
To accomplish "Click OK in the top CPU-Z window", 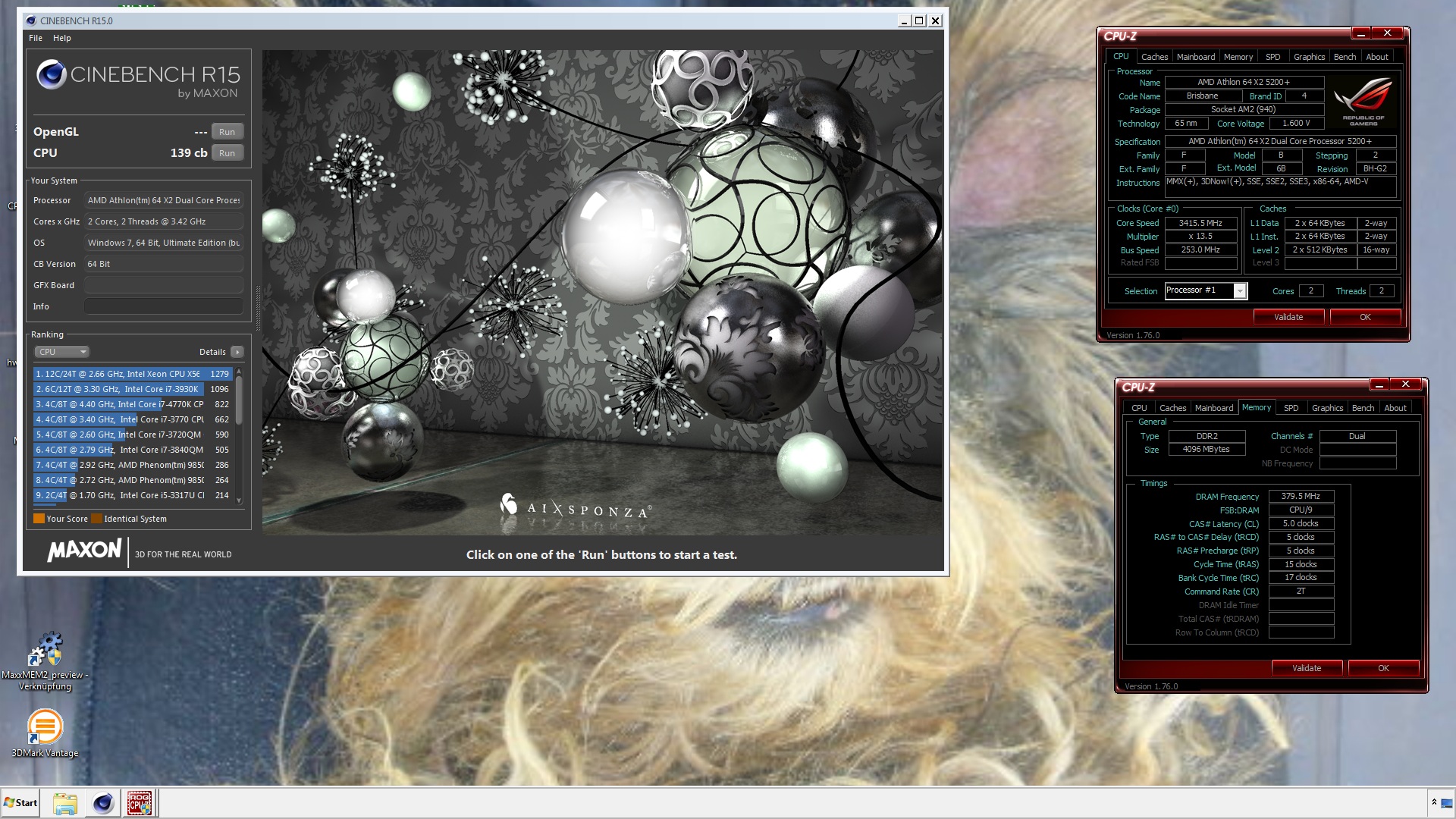I will coord(1365,317).
